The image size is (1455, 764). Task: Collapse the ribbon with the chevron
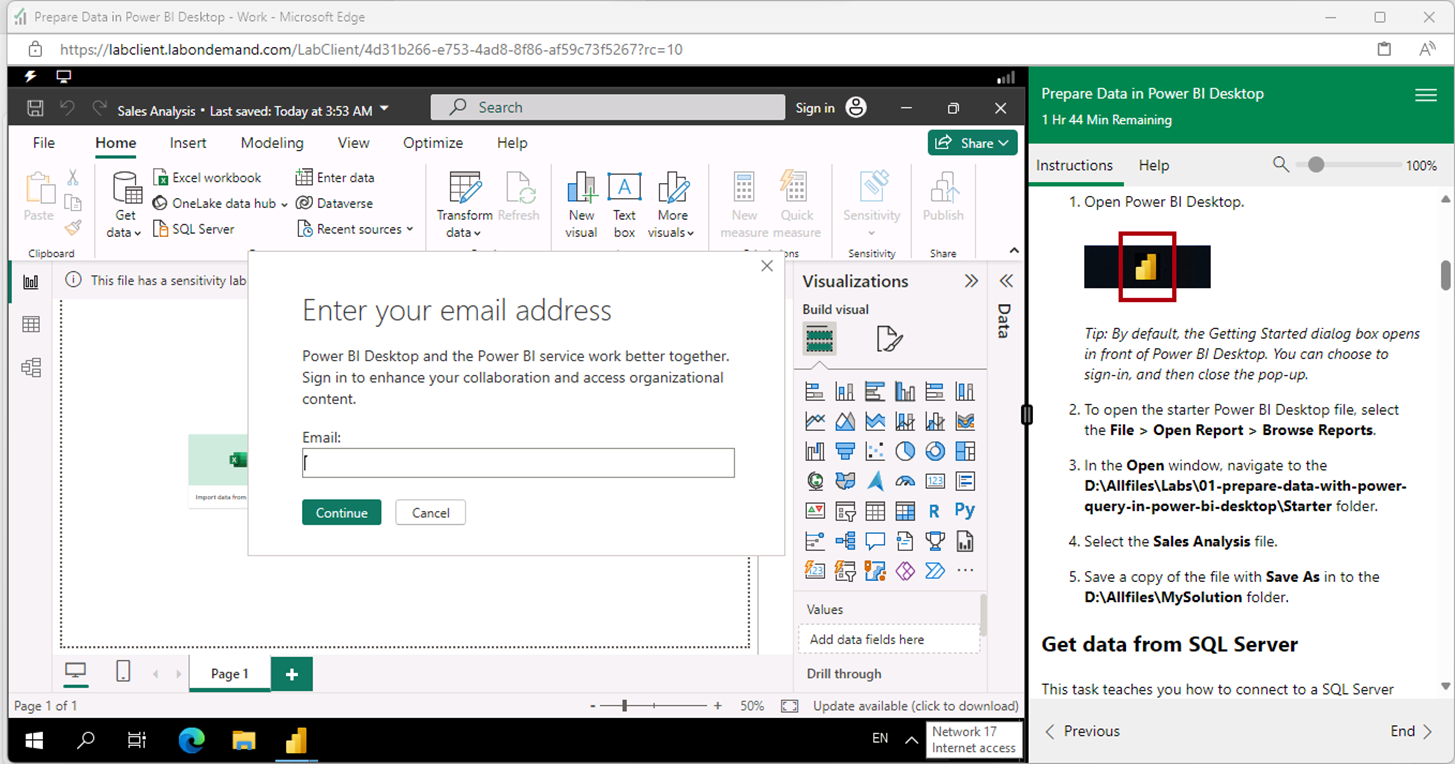tap(1013, 250)
